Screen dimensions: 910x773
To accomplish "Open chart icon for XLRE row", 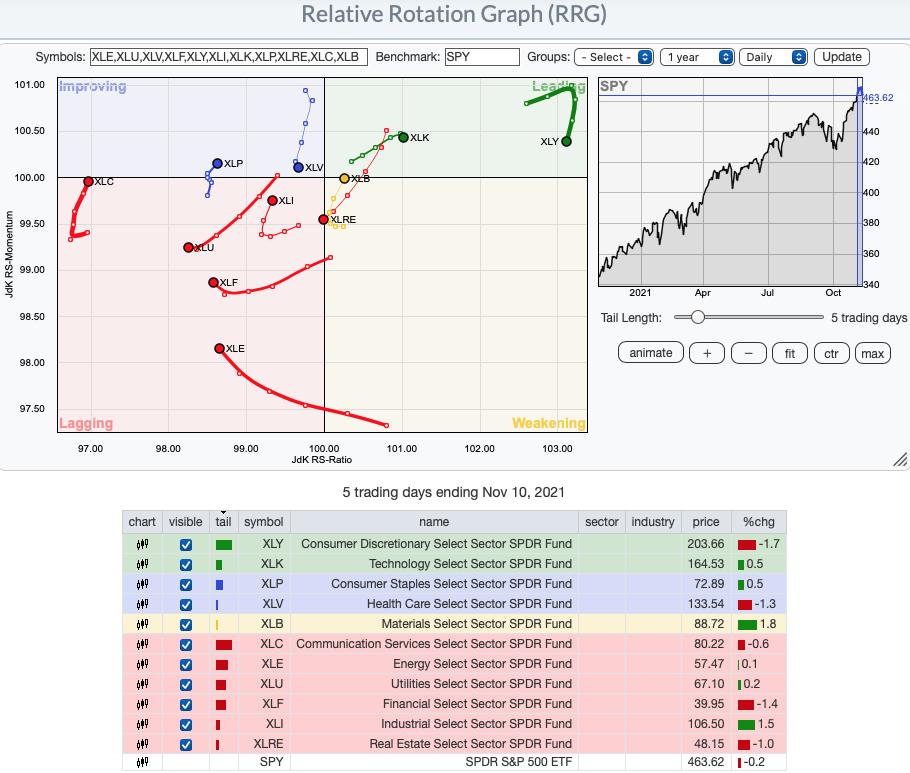I will tap(142, 744).
